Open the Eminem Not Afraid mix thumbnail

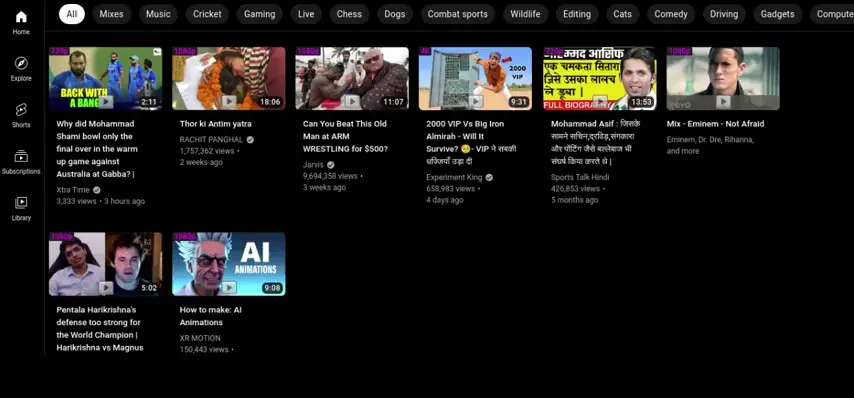tap(723, 78)
